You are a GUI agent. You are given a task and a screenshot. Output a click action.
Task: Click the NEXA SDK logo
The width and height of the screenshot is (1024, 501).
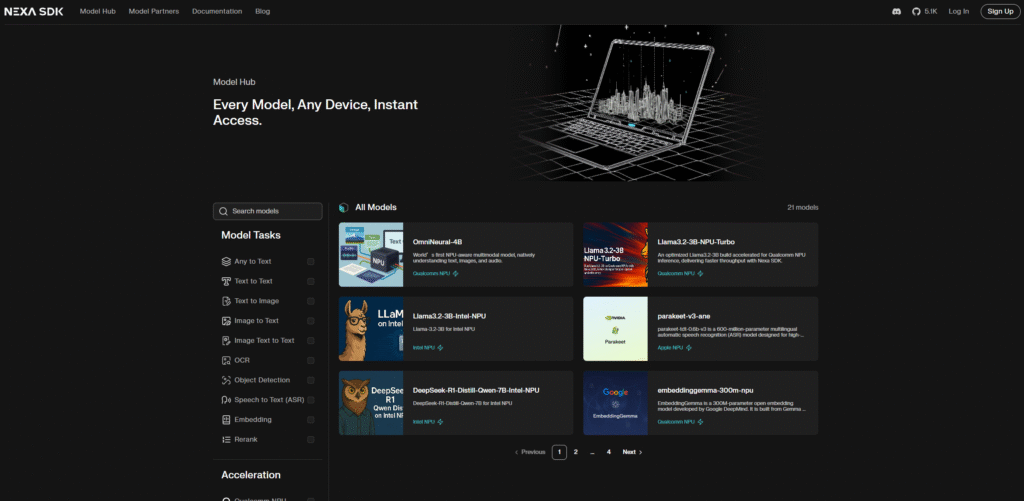[x=34, y=11]
